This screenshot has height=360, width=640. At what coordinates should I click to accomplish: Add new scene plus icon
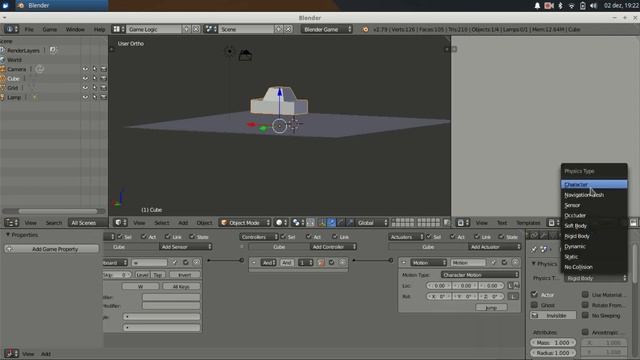tap(279, 29)
